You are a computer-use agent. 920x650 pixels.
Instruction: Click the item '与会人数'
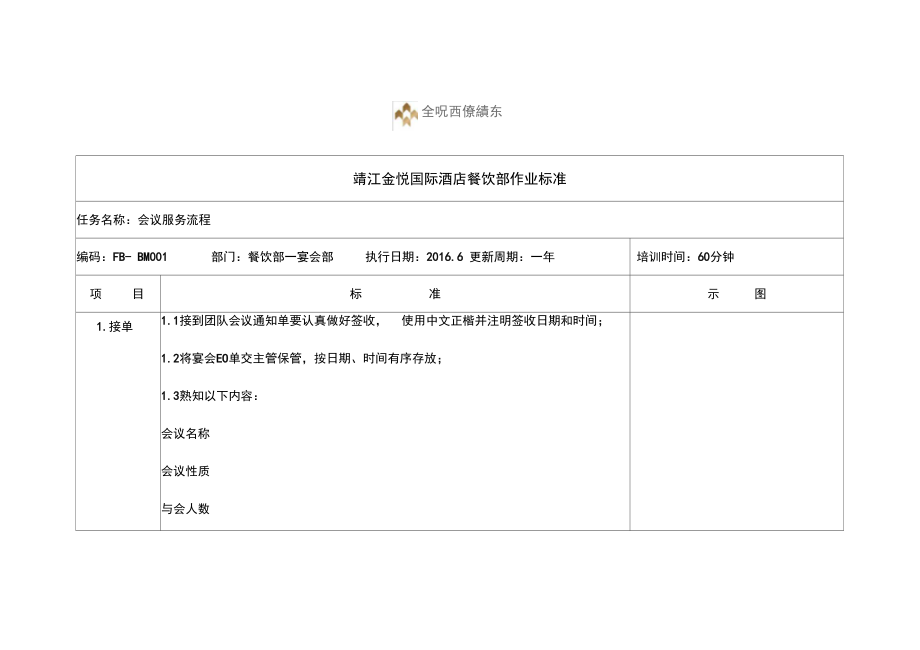(185, 509)
